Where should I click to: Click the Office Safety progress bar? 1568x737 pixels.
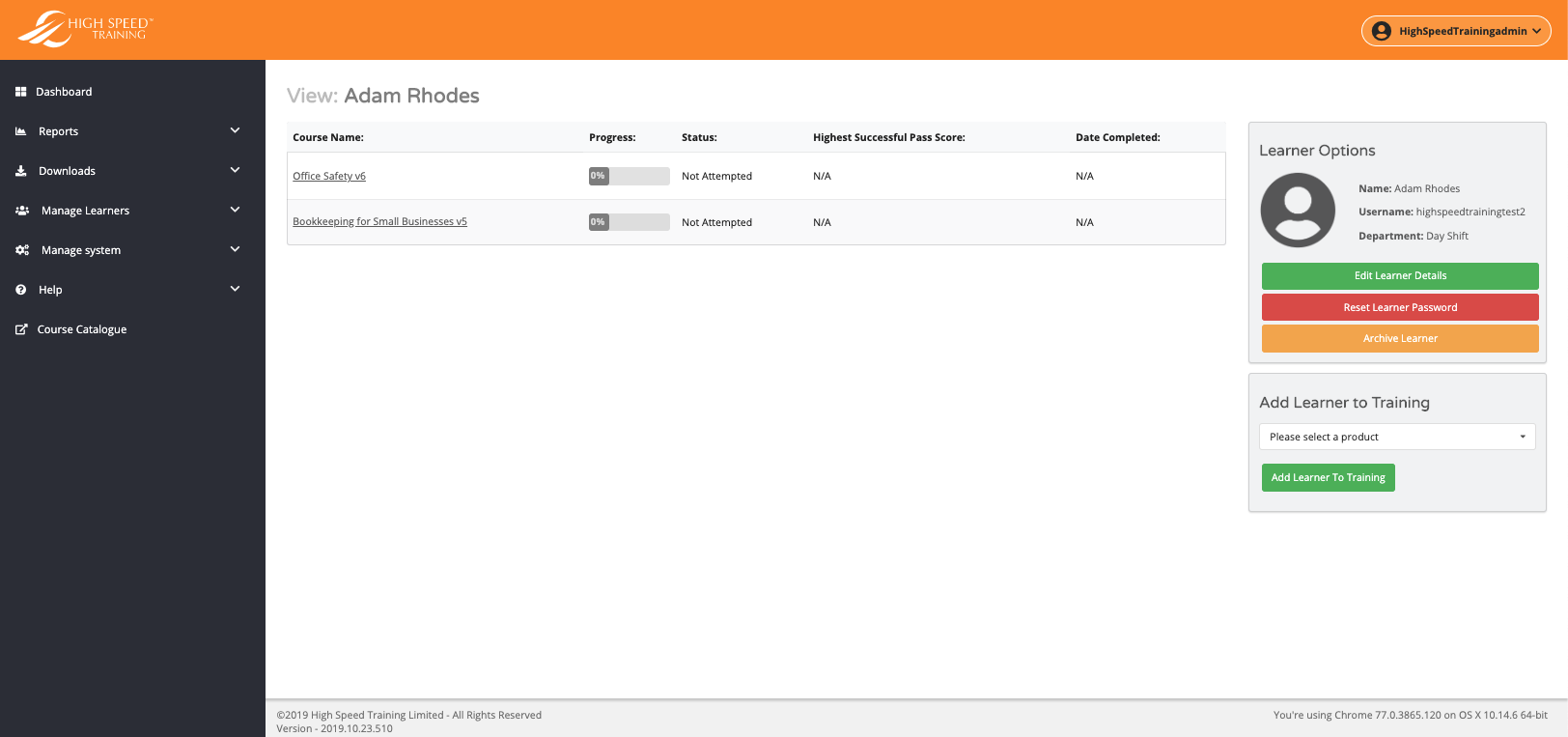(x=629, y=176)
